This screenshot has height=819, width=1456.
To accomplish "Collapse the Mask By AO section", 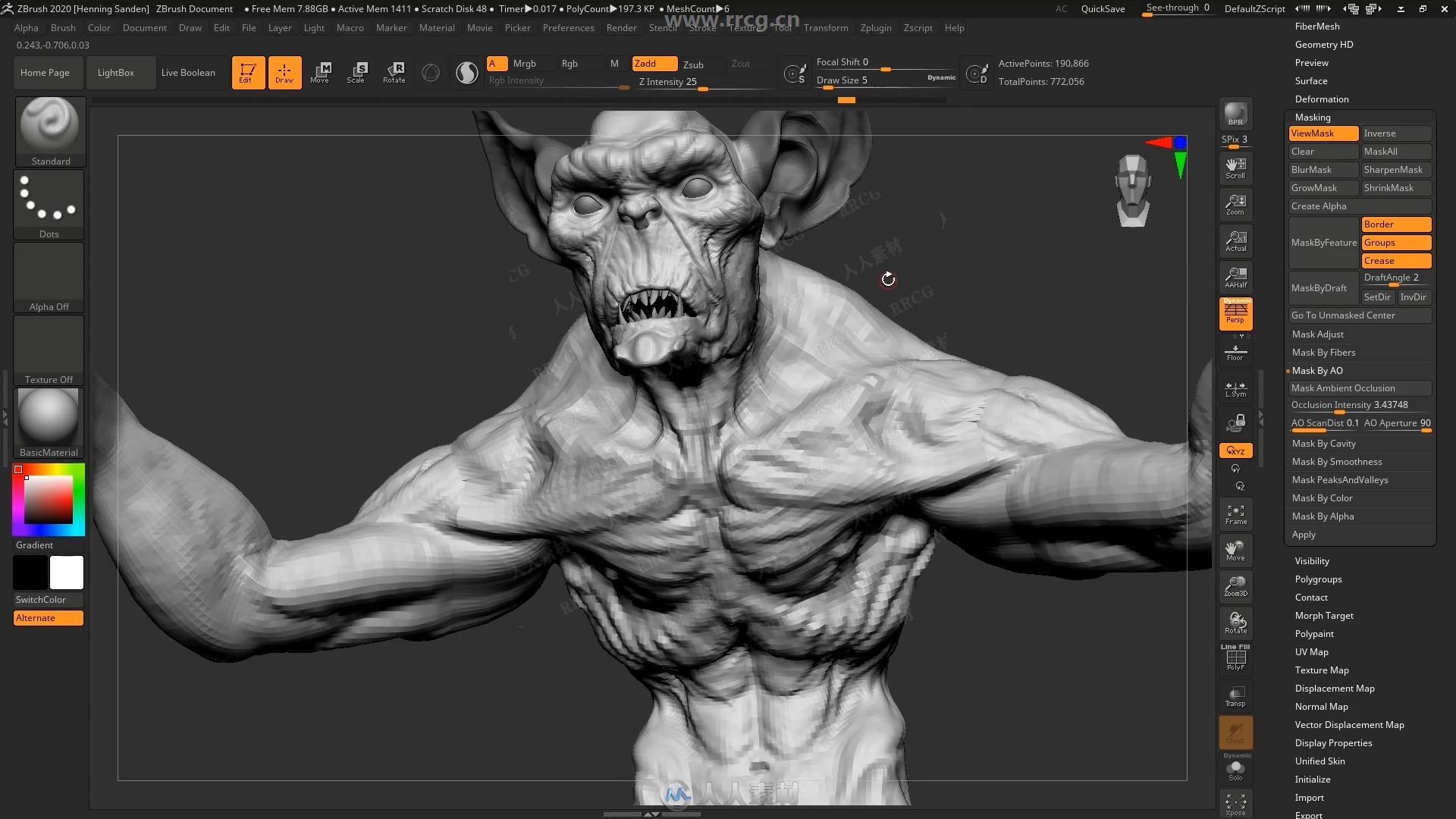I will [x=1317, y=371].
